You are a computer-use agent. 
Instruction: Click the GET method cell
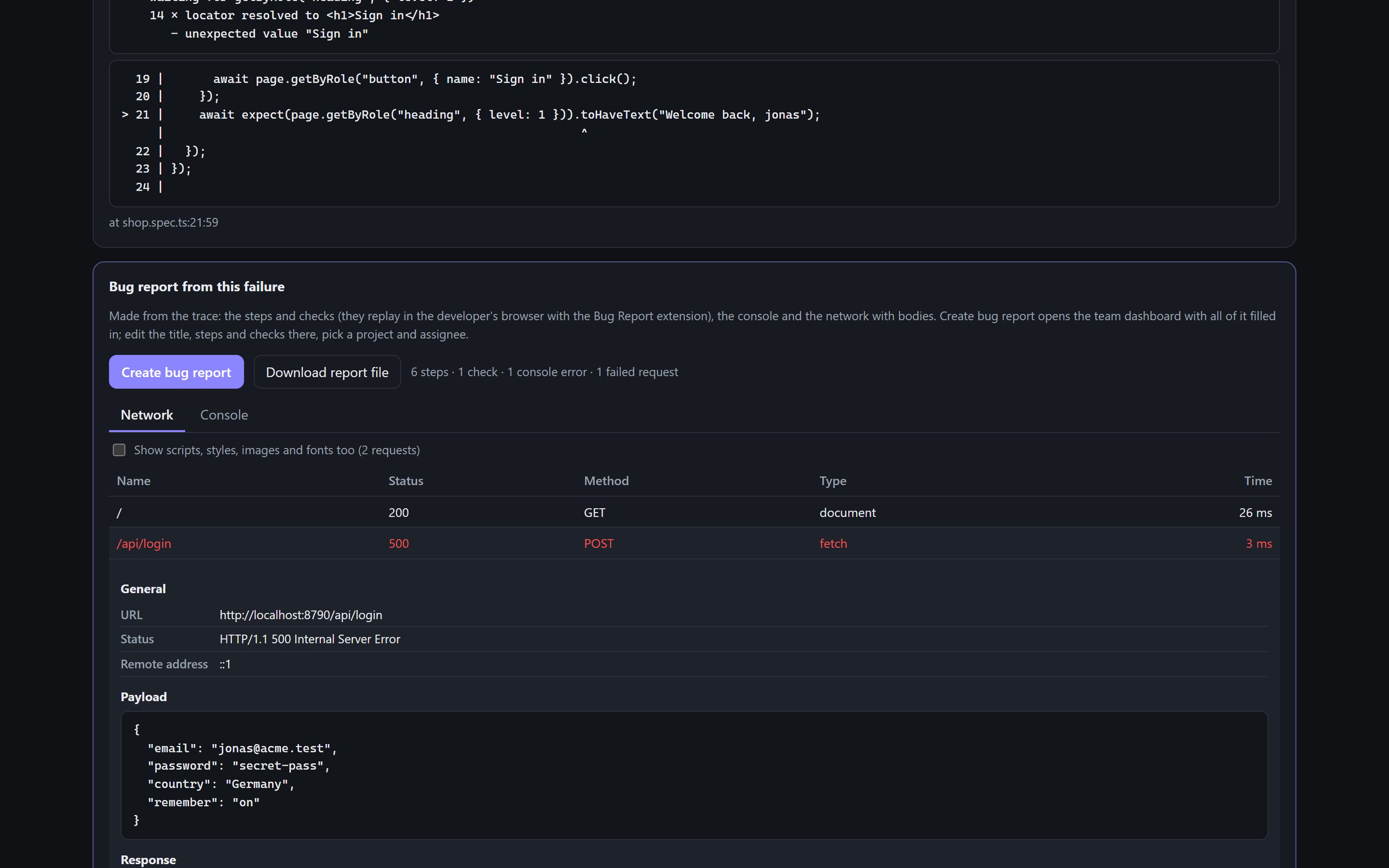[x=595, y=513]
